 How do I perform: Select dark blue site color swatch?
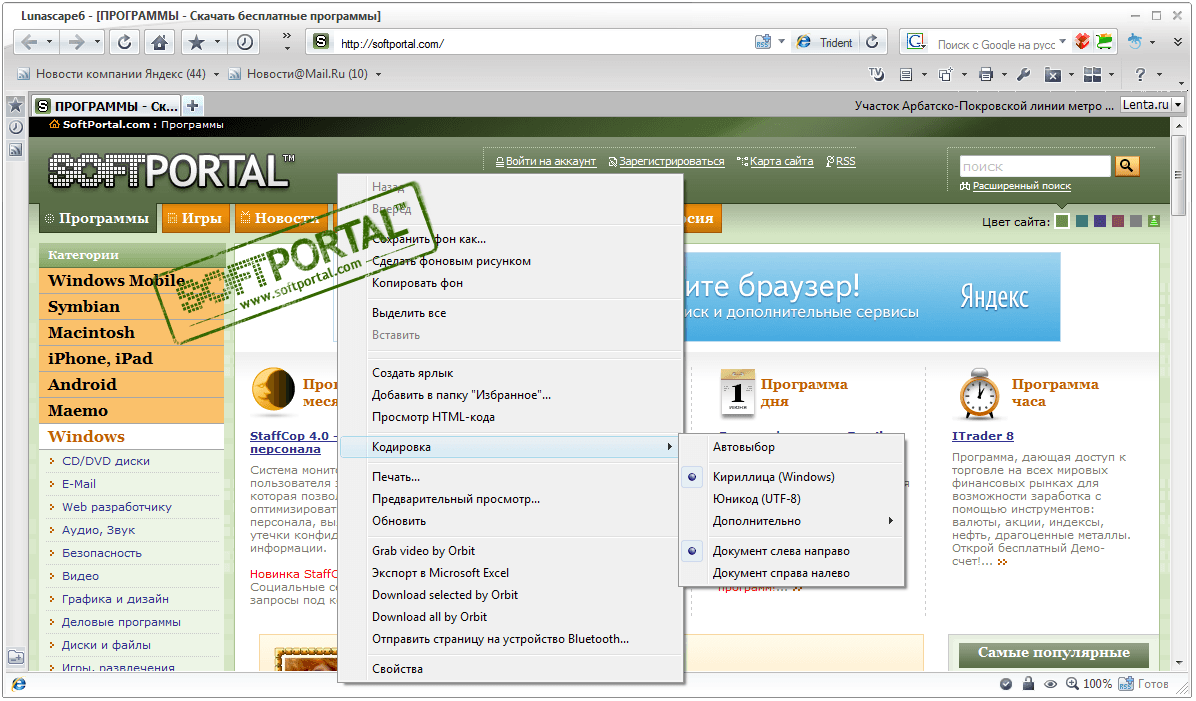[x=1099, y=221]
